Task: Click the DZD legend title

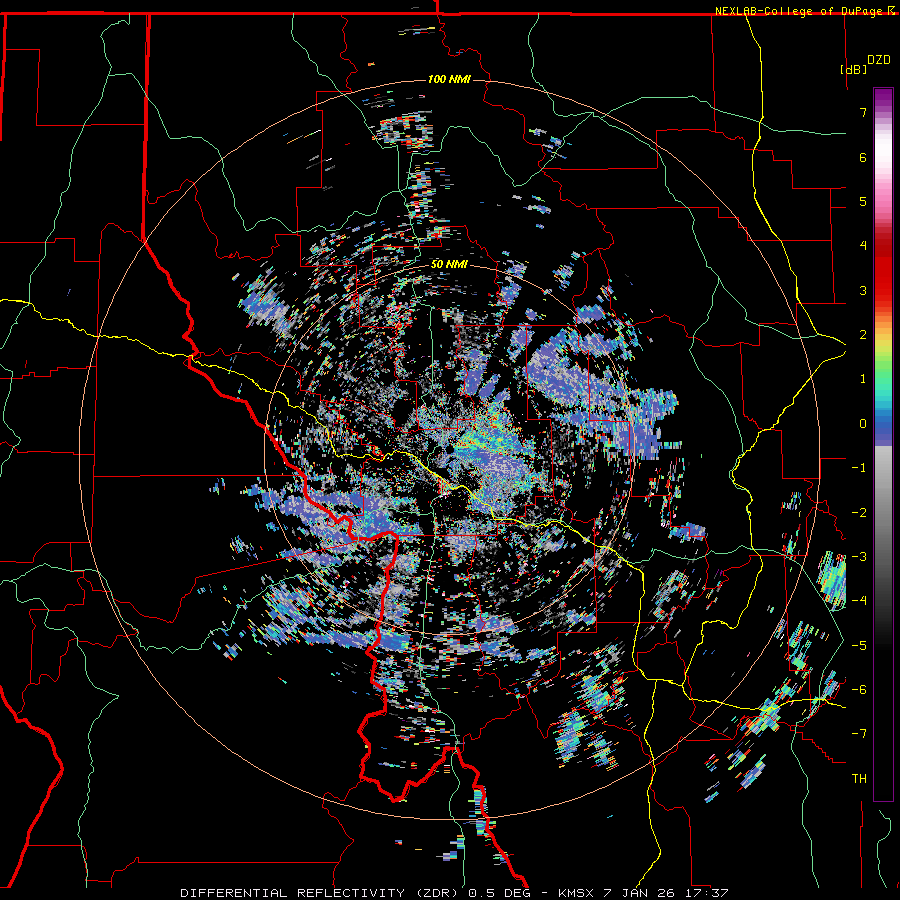Action: point(879,60)
